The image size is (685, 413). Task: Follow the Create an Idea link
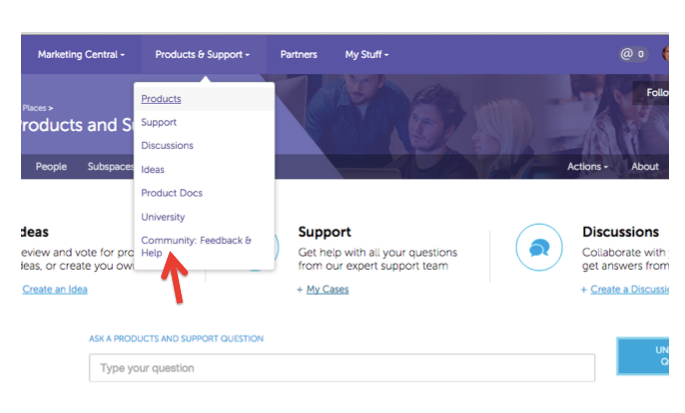pos(55,289)
